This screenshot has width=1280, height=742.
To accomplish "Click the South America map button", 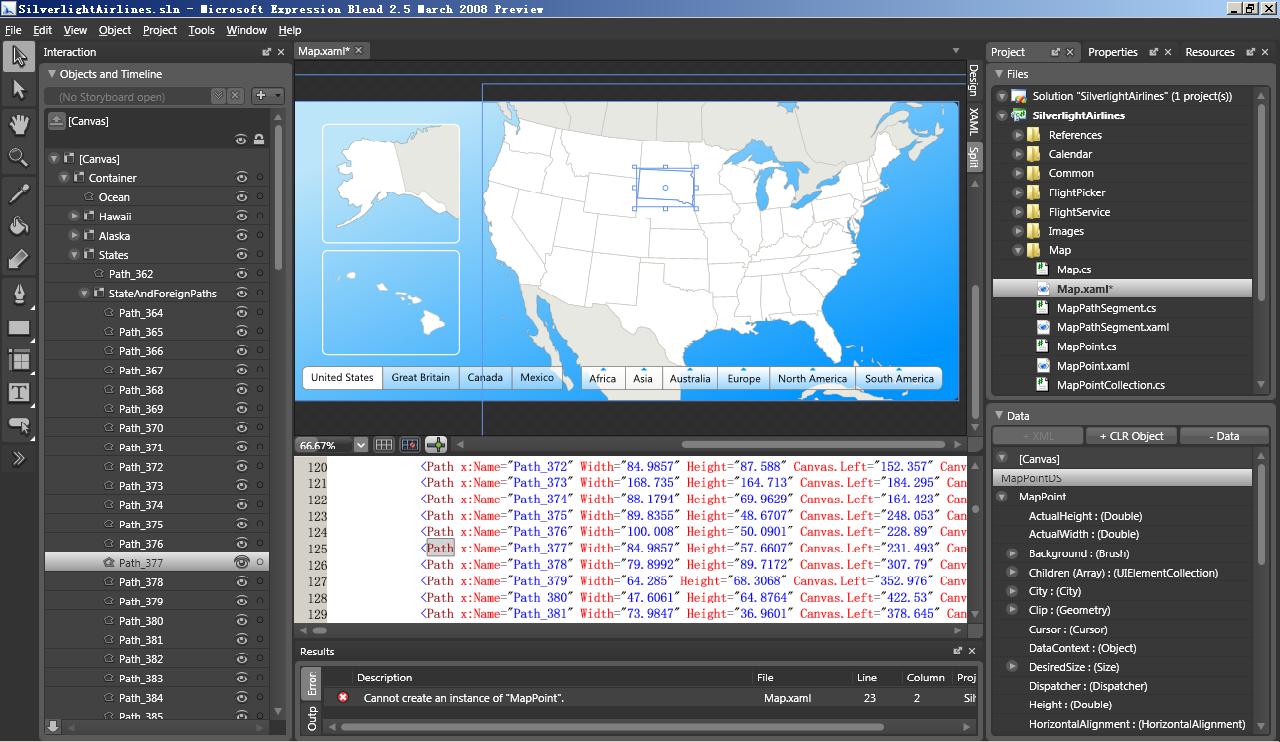I will click(x=899, y=379).
